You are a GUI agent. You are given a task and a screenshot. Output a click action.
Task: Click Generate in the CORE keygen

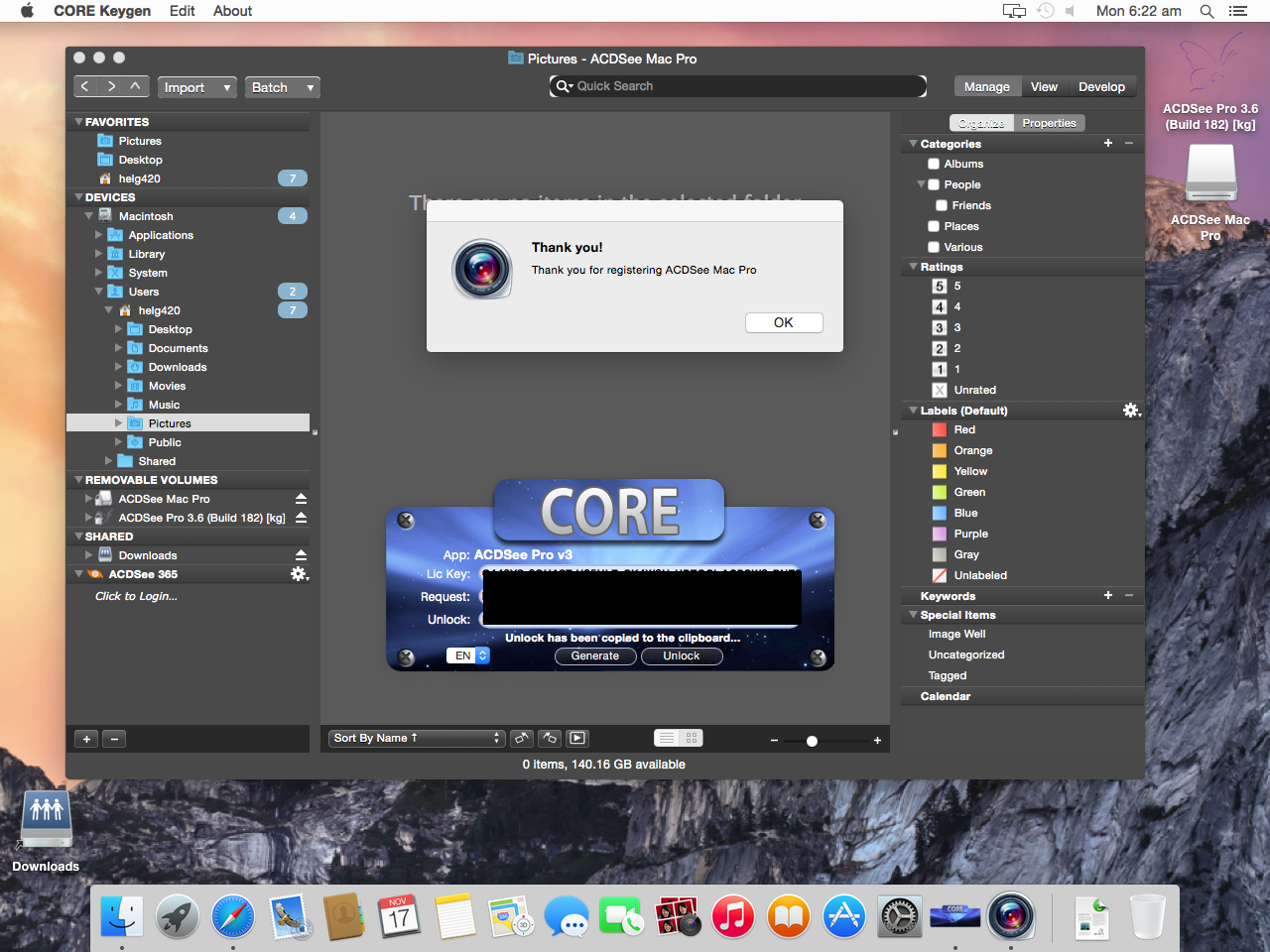[595, 655]
